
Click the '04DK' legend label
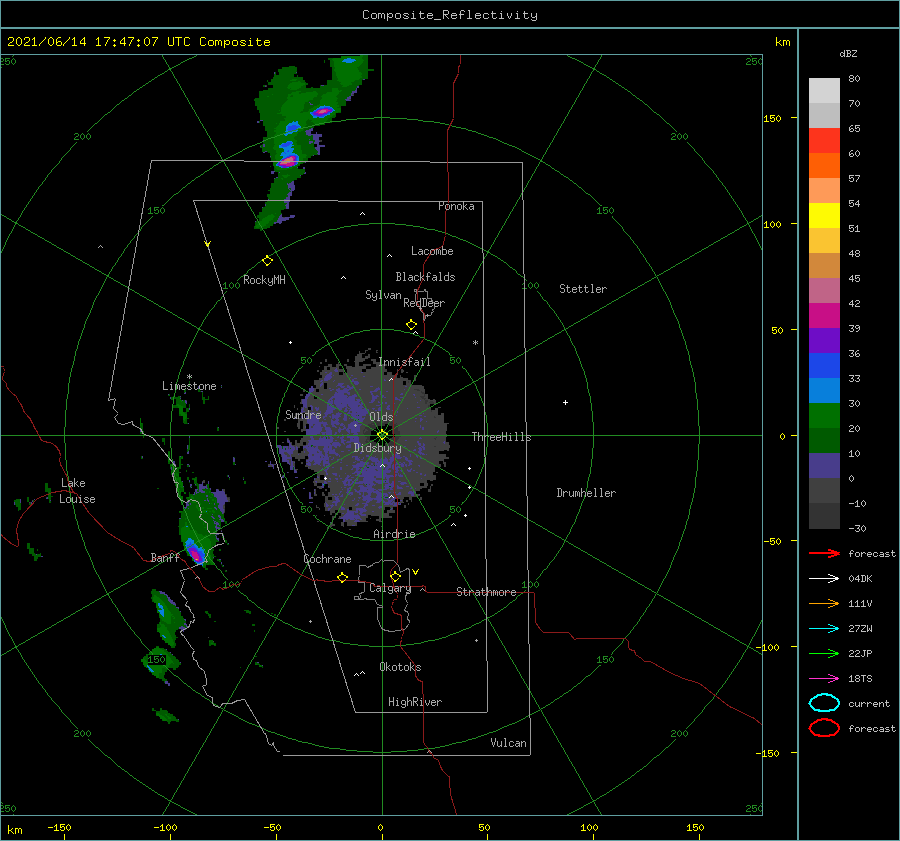click(x=860, y=579)
